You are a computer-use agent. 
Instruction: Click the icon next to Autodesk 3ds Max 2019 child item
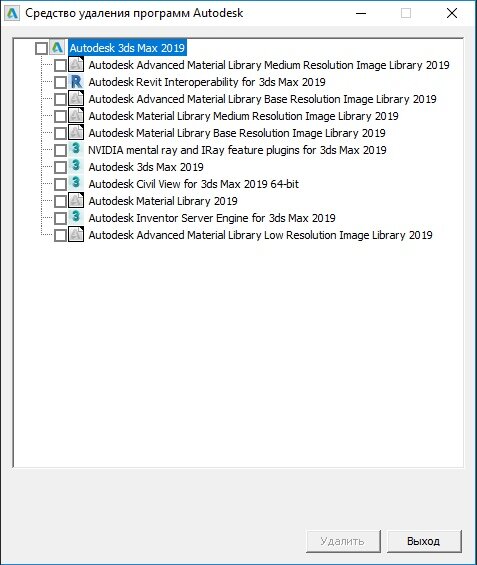(76, 166)
